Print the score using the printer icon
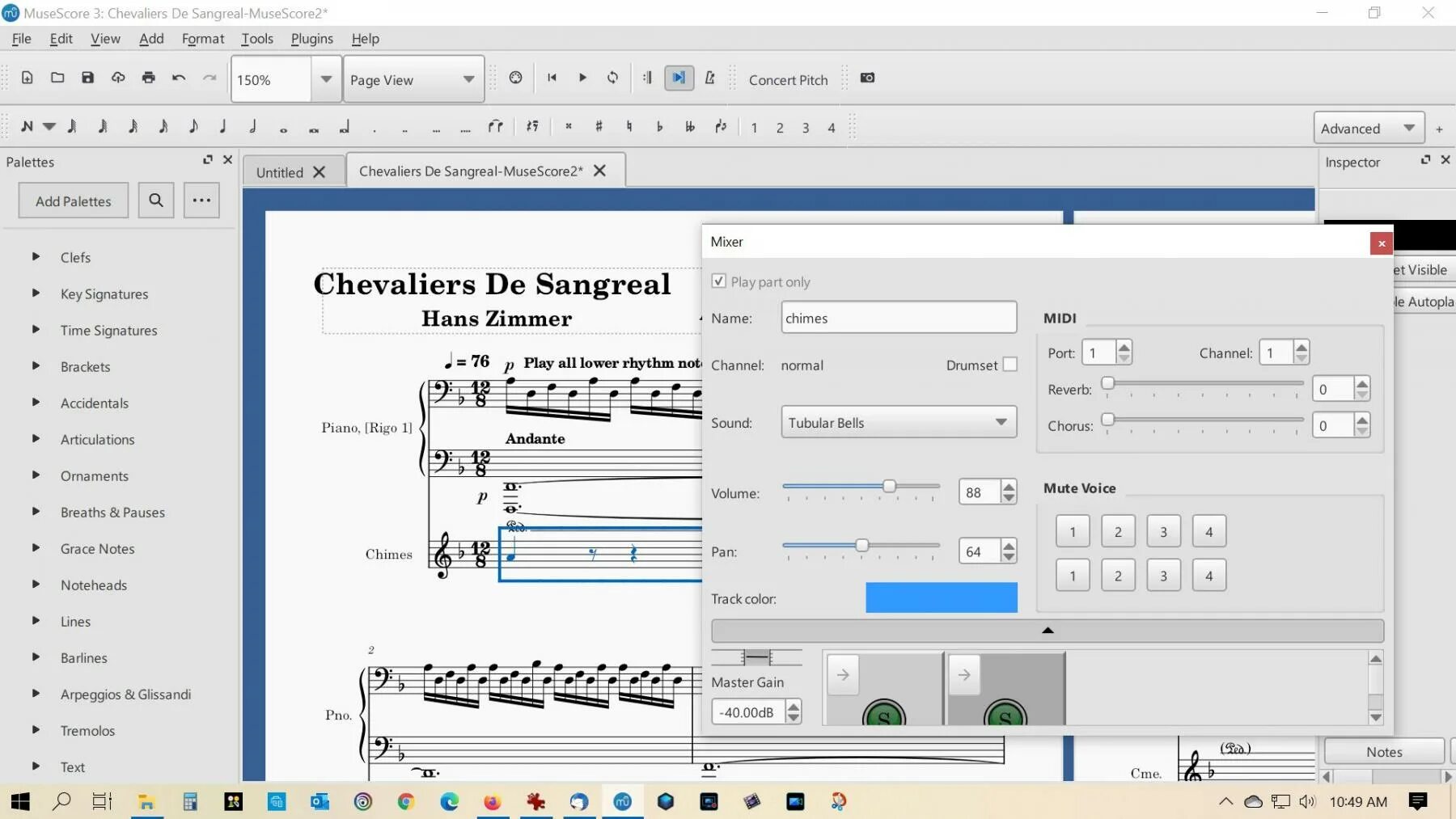The width and height of the screenshot is (1456, 819). pos(148,78)
